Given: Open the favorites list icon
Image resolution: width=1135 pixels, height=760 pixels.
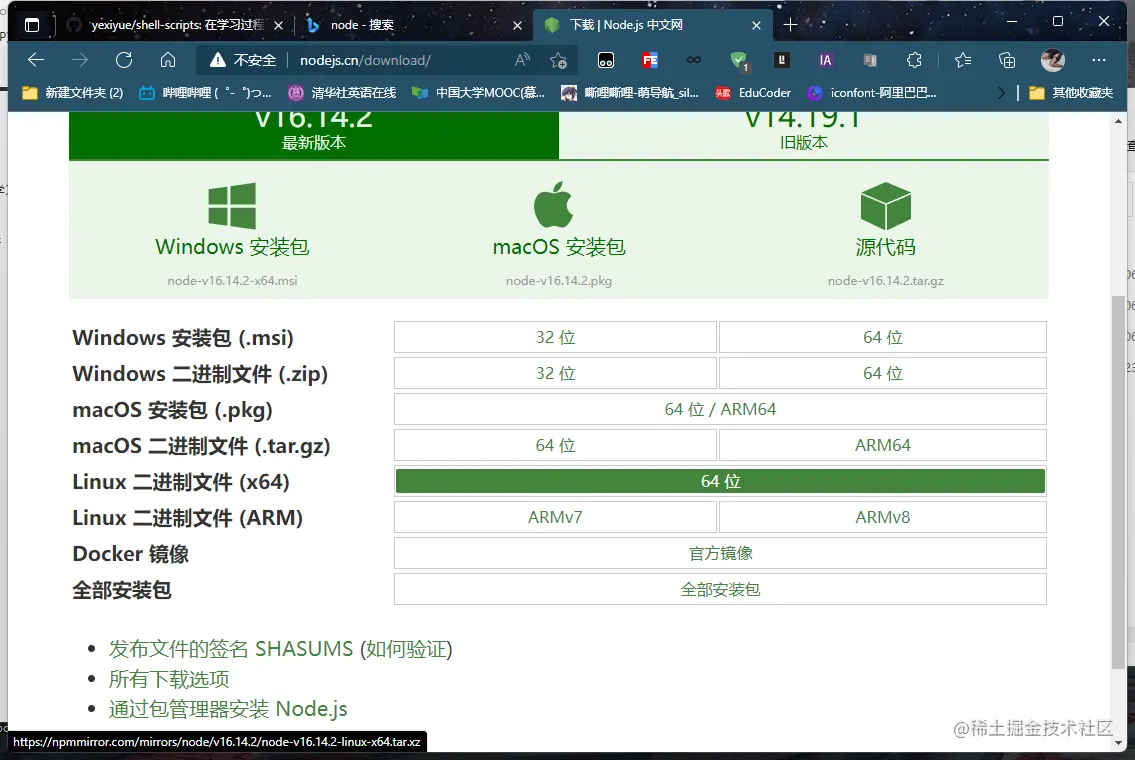Looking at the screenshot, I should tap(963, 60).
